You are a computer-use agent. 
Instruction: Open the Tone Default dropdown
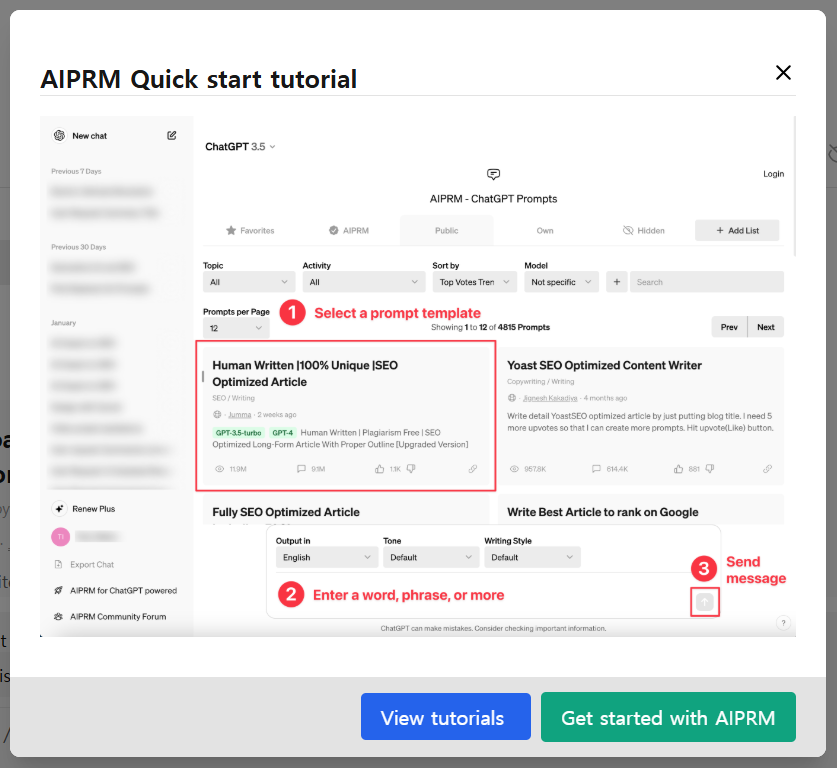click(430, 557)
